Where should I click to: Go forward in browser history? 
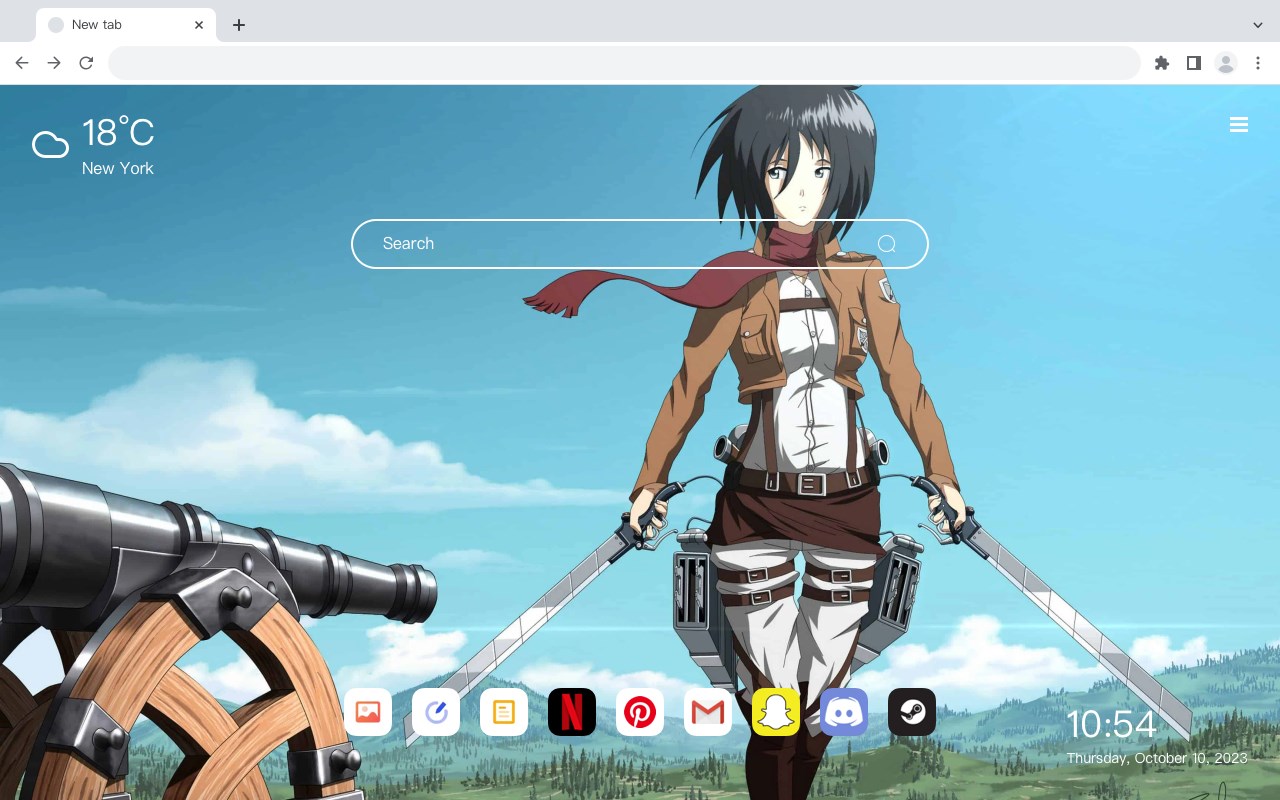click(x=54, y=63)
